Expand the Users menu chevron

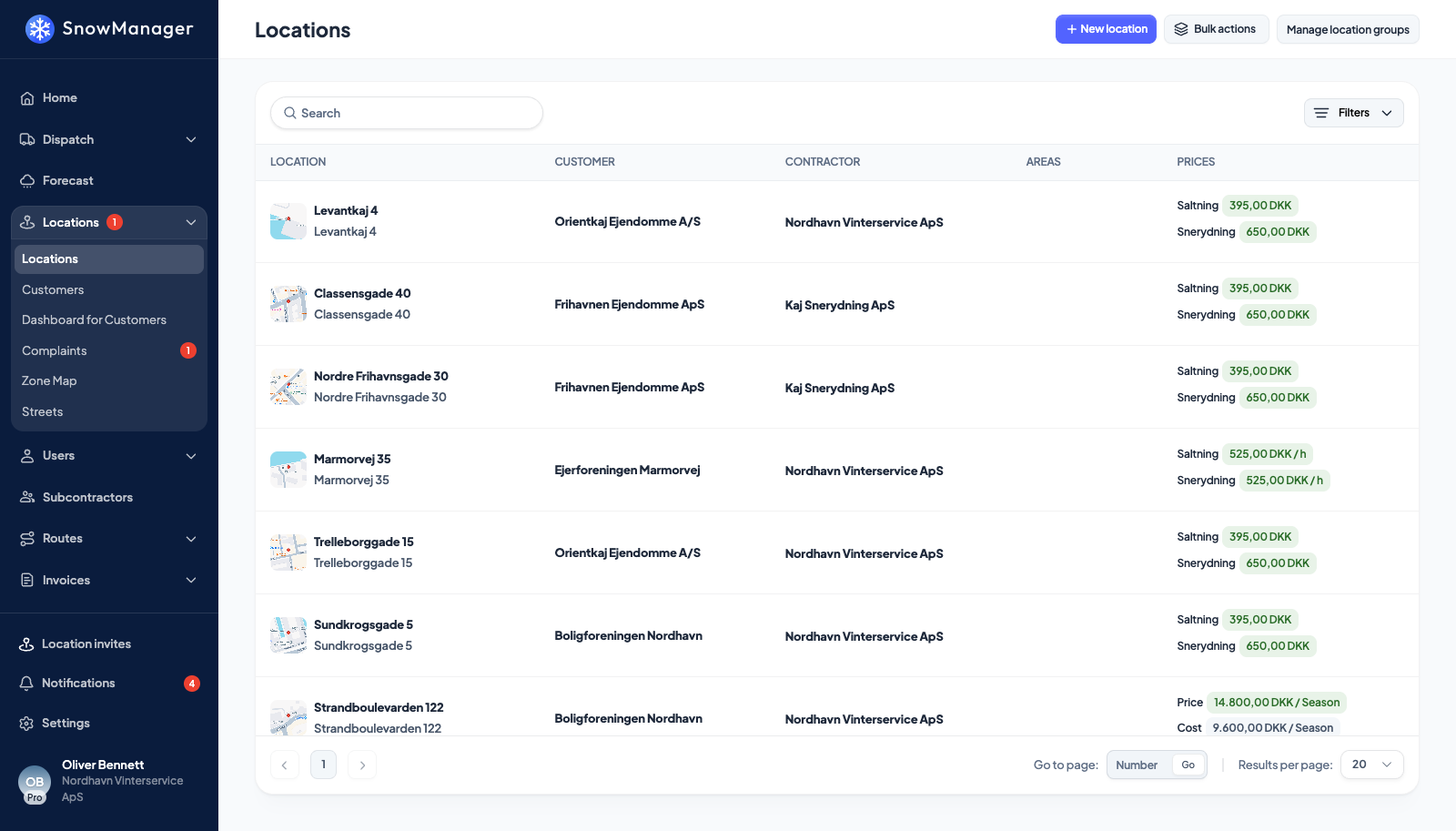(x=191, y=456)
